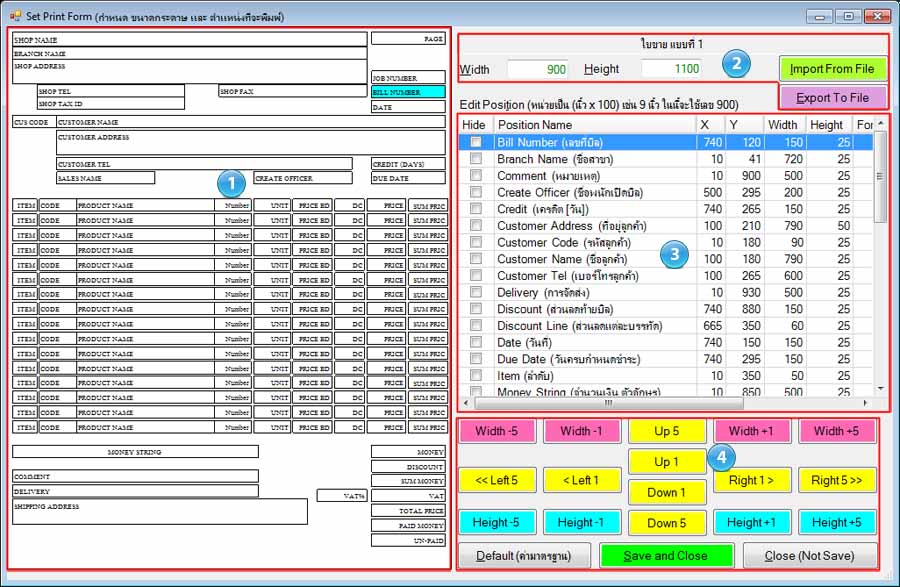Toggle the Hide checkbox for Customer Address
The width and height of the screenshot is (900, 587).
click(x=476, y=226)
